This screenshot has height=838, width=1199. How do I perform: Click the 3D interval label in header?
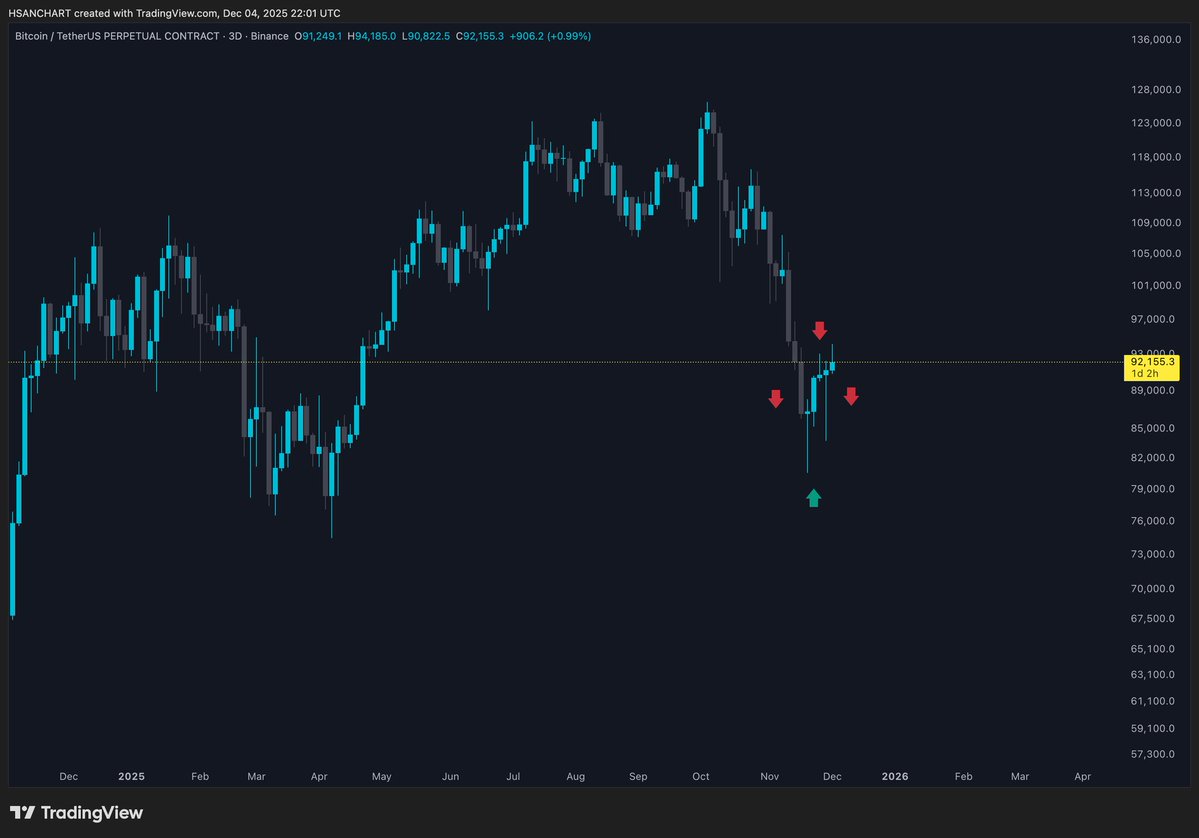(x=236, y=36)
